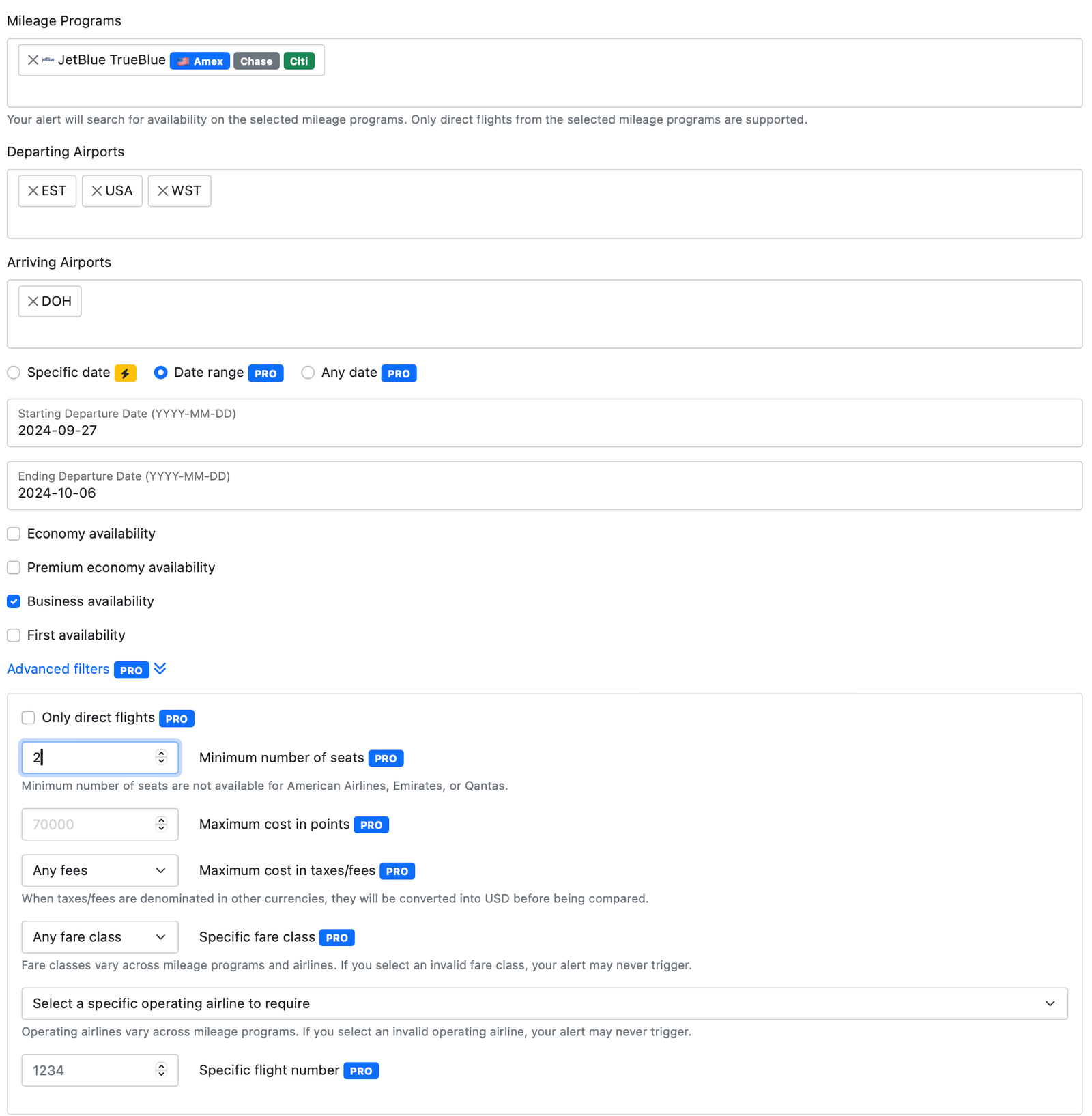Remove DOH arriving airport tag
This screenshot has height=1116, width=1092.
33,302
